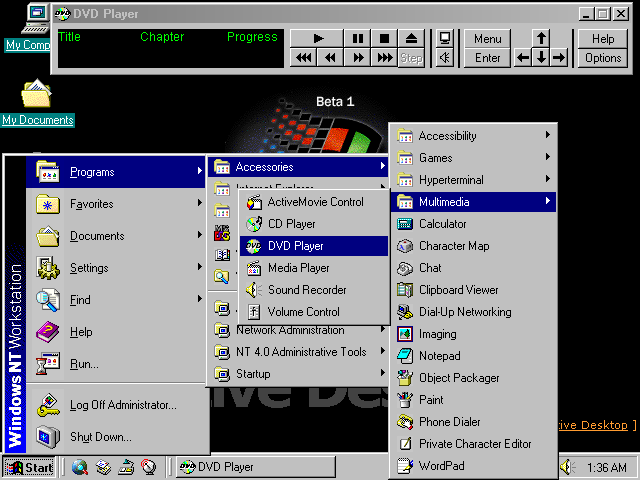Open Options in DVD Player
Image resolution: width=640 pixels, height=480 pixels.
tap(603, 58)
